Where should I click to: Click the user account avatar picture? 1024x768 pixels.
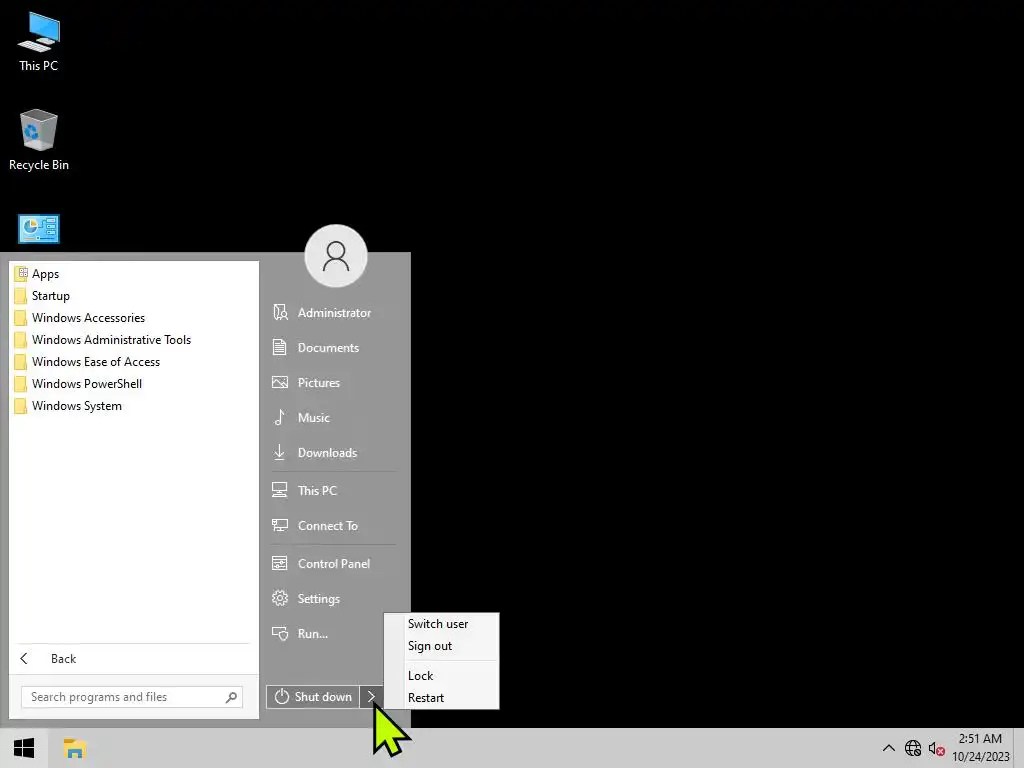click(336, 256)
